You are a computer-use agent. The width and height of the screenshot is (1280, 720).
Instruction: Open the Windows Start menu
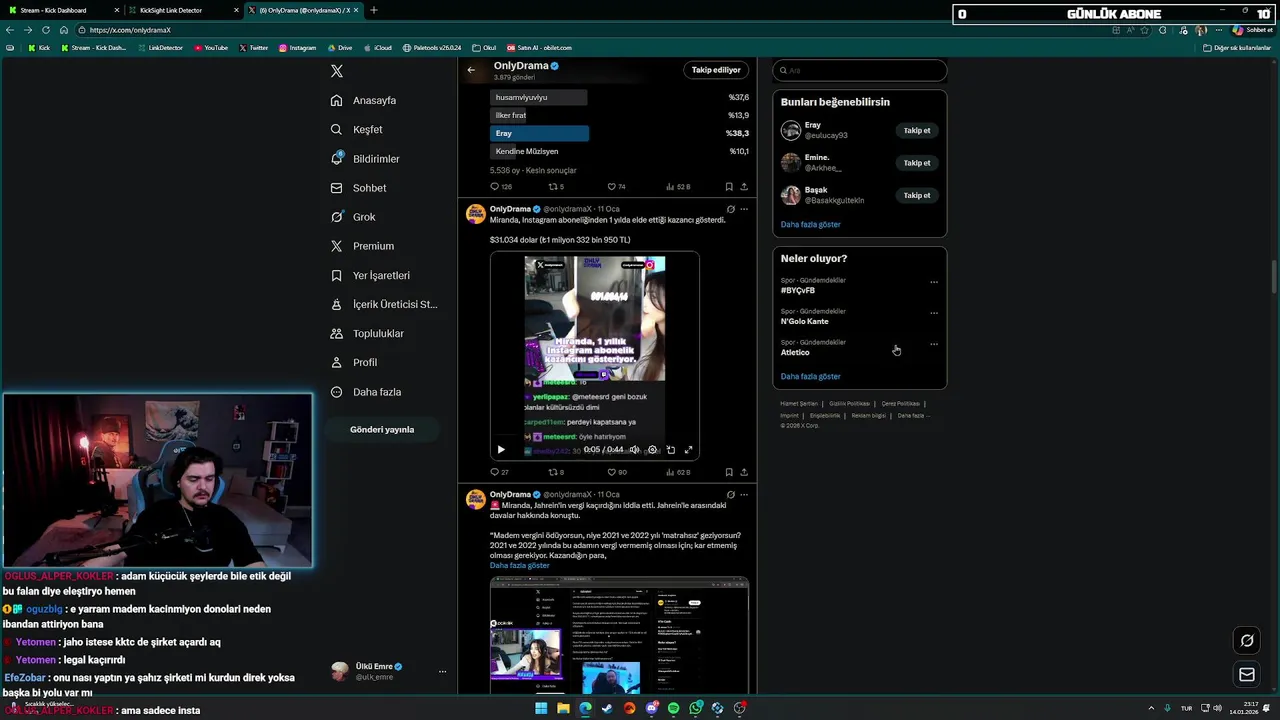(541, 708)
